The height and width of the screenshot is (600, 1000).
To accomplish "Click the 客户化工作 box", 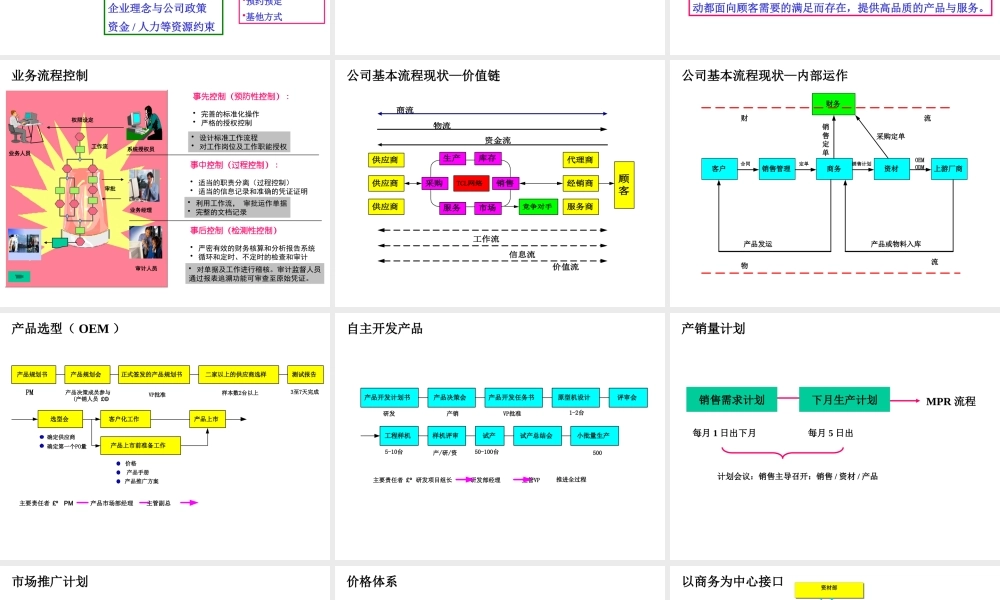I will [125, 419].
